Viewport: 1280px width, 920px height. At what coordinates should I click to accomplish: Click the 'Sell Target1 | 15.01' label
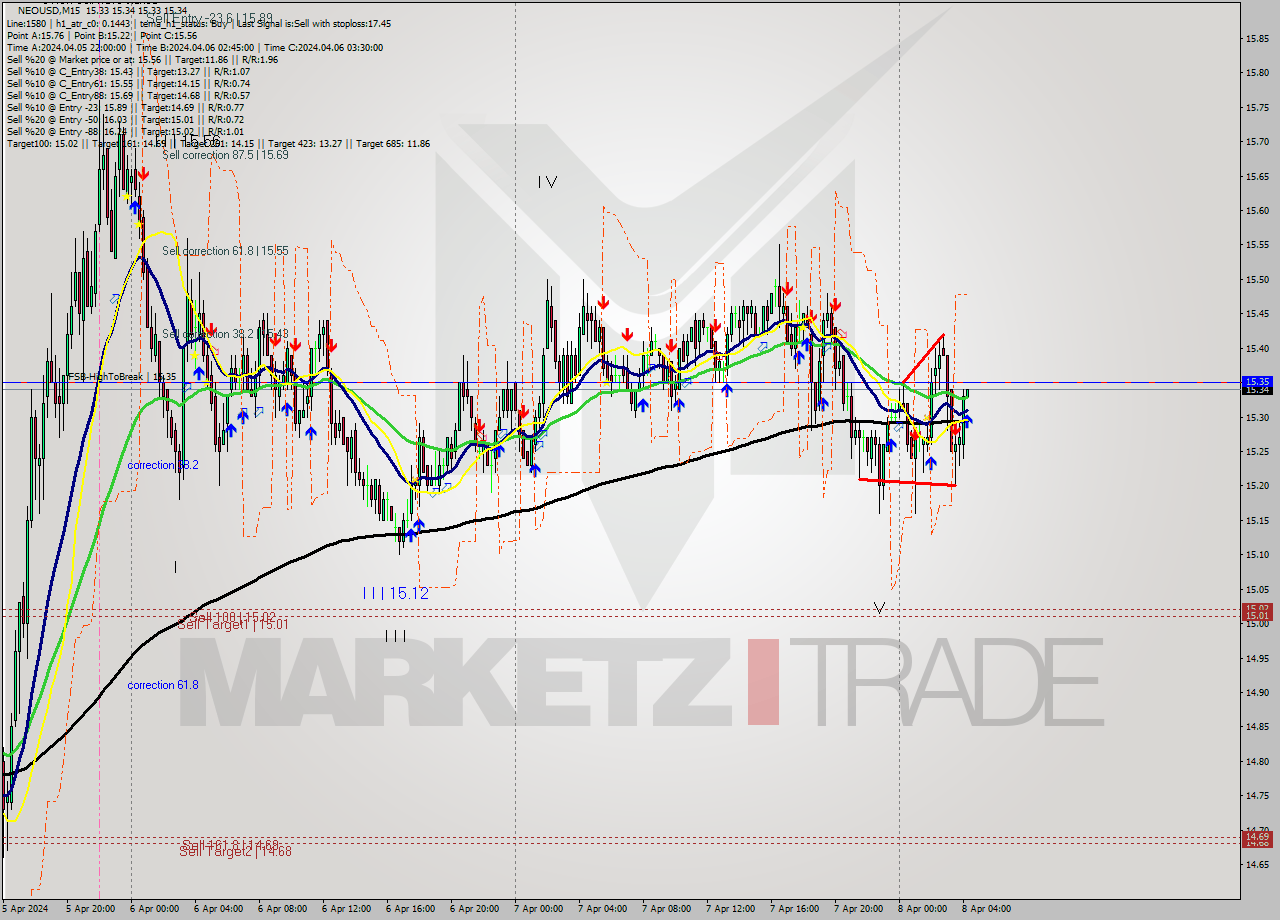(234, 625)
